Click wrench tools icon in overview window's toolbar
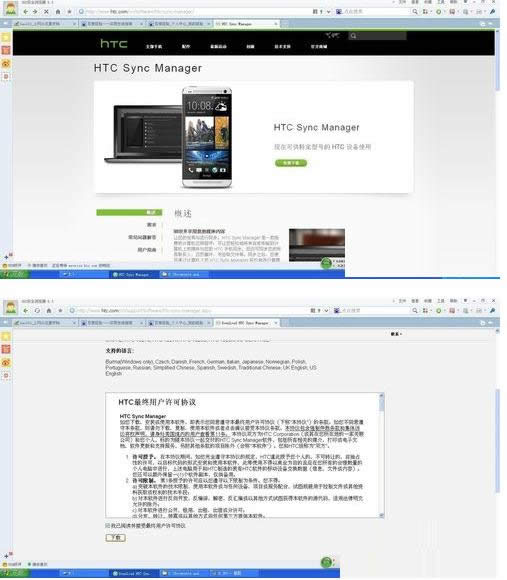The width and height of the screenshot is (507, 580). click(x=493, y=12)
